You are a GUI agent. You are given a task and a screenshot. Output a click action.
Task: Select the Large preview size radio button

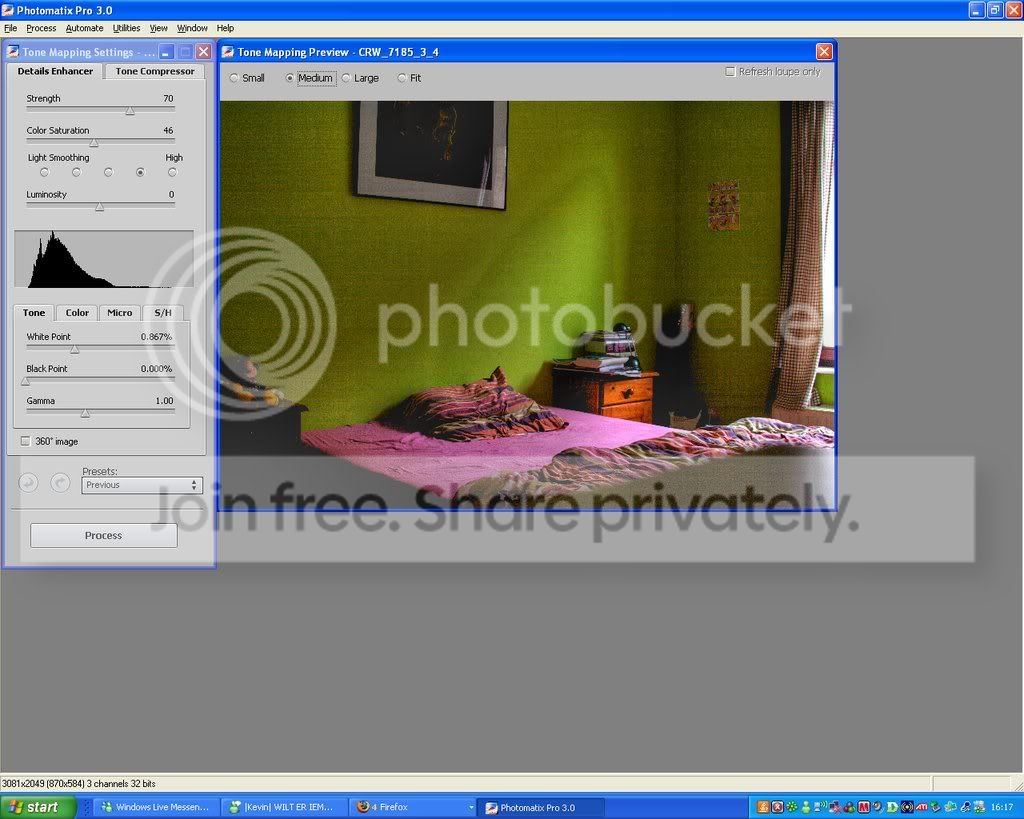[347, 78]
